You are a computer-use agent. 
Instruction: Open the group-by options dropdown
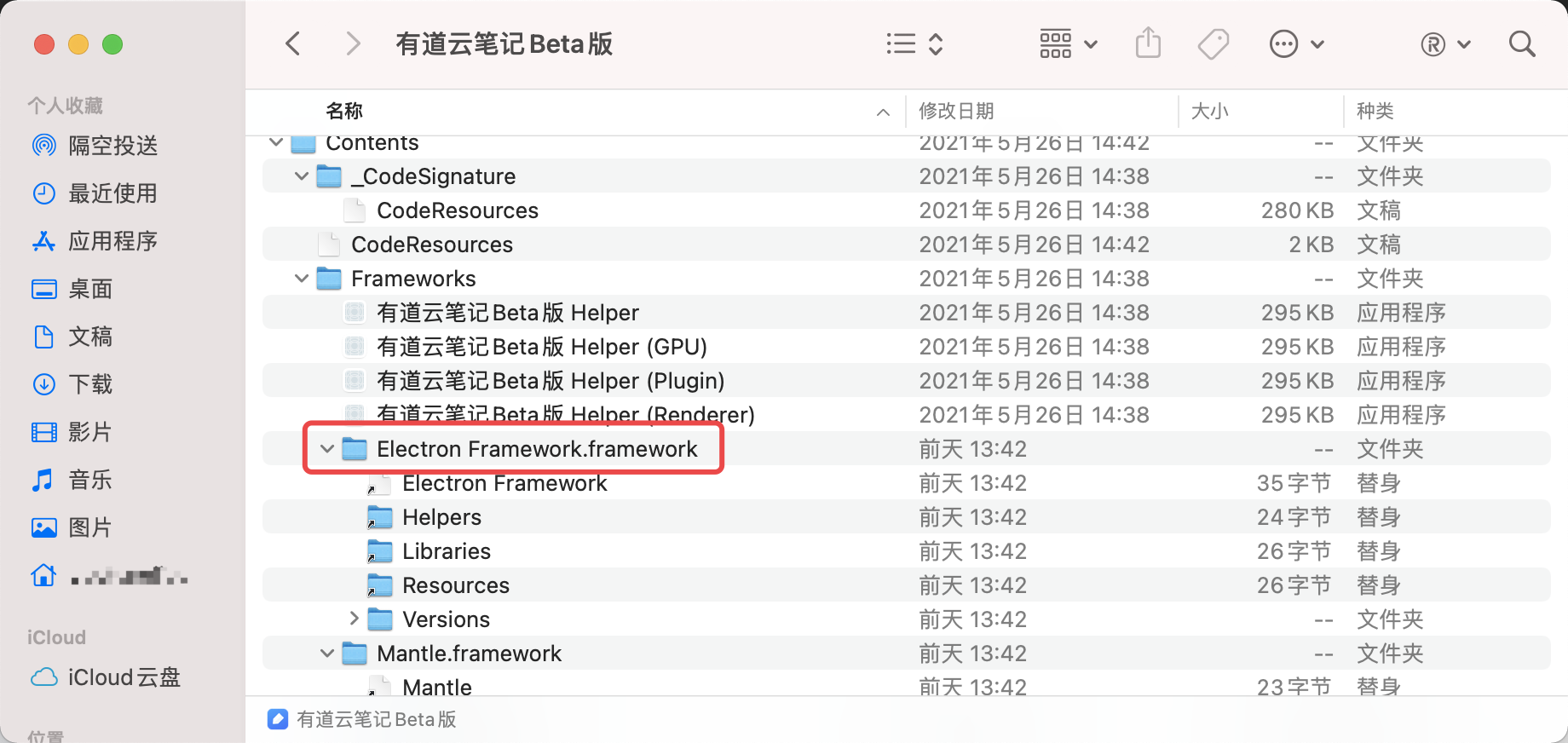coord(1068,43)
